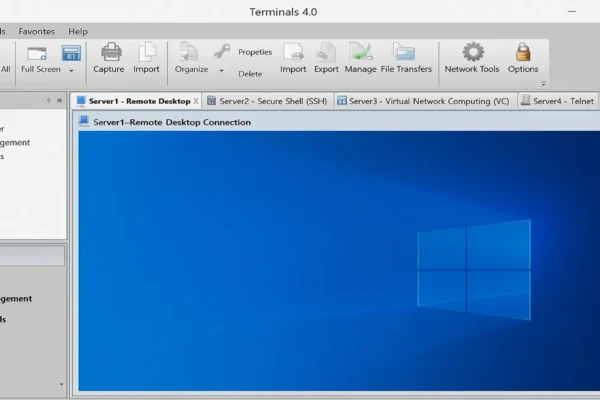Image resolution: width=600 pixels, height=400 pixels.
Task: Open the Help menu
Action: (x=78, y=31)
